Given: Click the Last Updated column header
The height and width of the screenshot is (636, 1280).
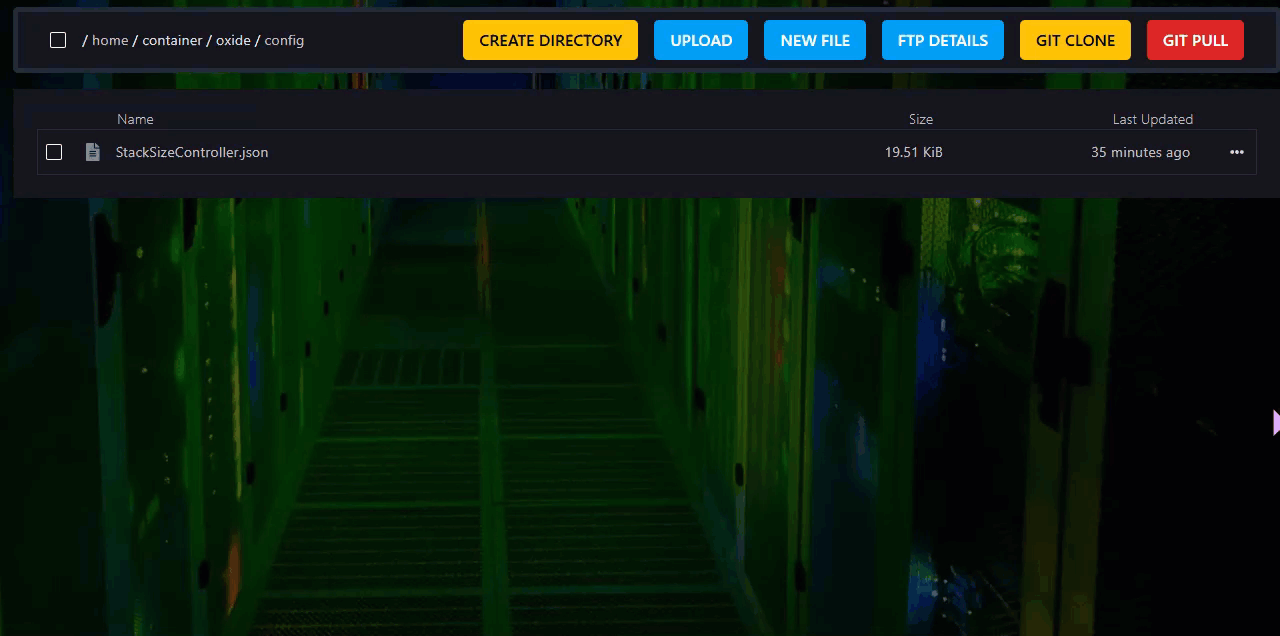Looking at the screenshot, I should click(1153, 119).
